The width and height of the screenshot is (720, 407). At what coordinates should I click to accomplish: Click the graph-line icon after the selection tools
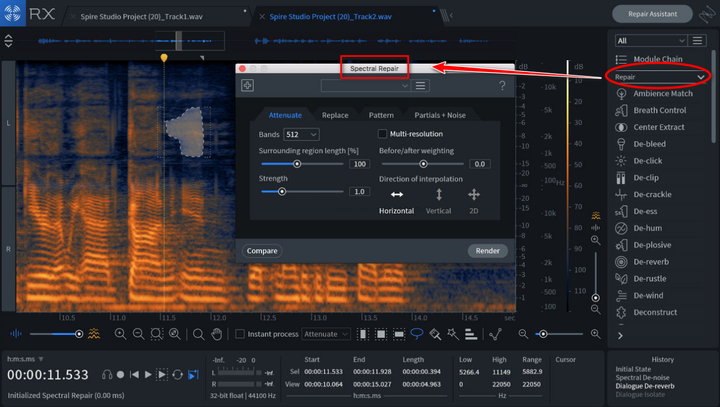pyautogui.click(x=495, y=334)
